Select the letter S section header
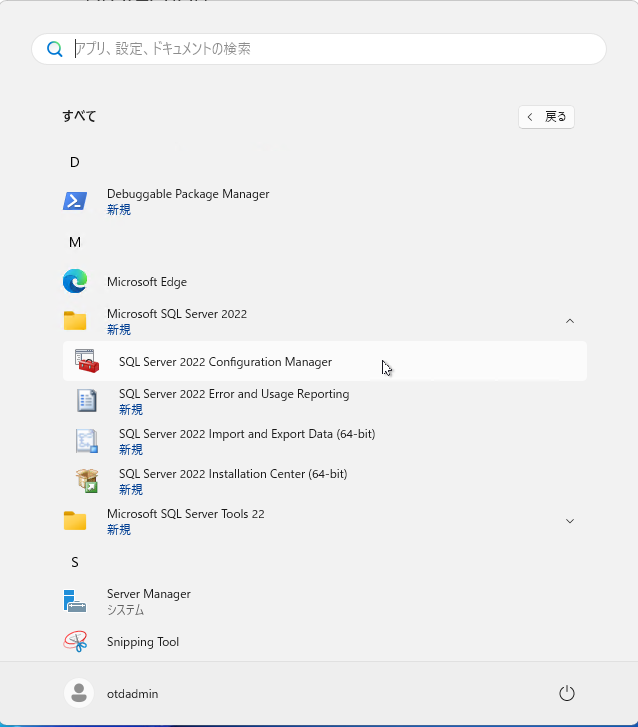The height and width of the screenshot is (727, 638). [75, 562]
